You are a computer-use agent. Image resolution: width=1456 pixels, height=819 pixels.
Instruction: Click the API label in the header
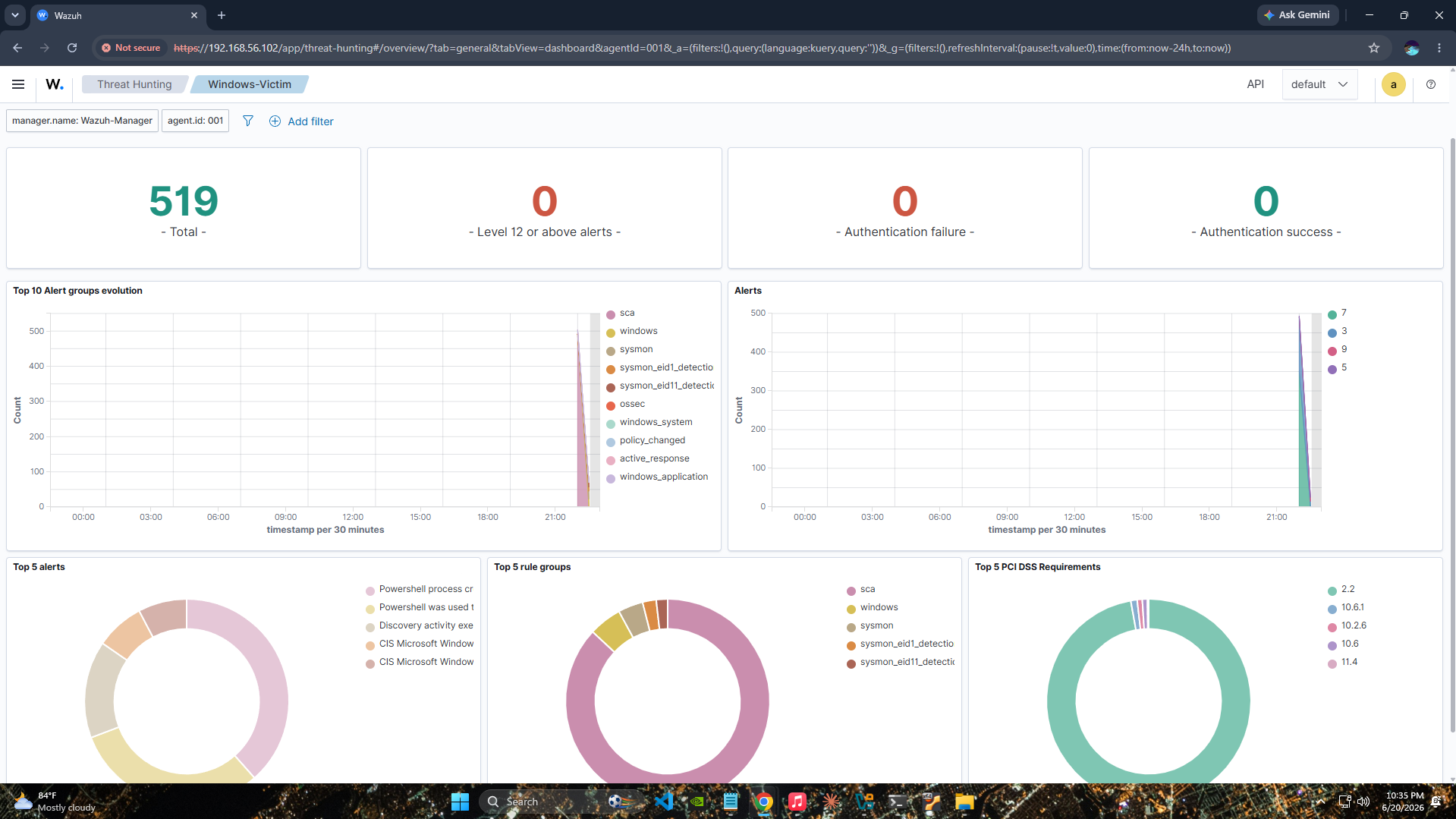[1256, 84]
